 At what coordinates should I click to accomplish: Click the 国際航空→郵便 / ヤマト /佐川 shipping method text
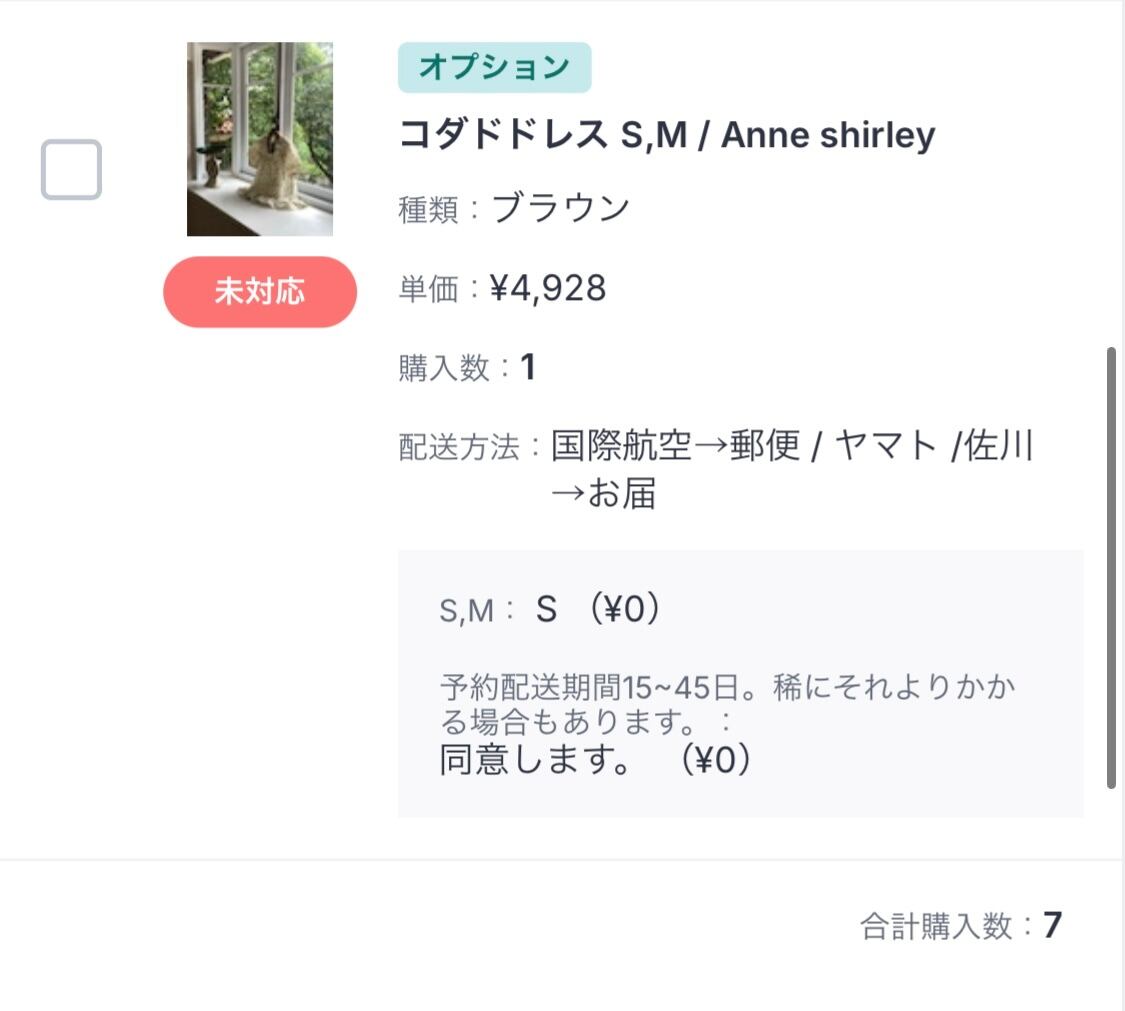point(792,446)
